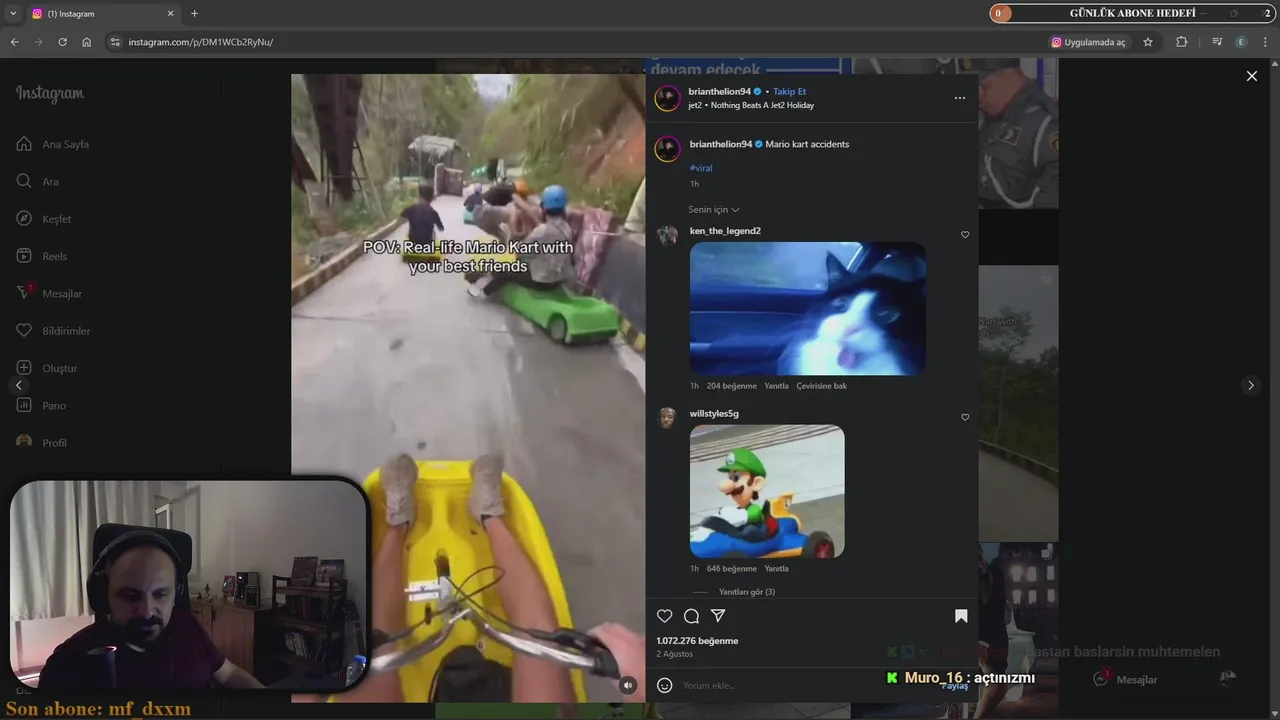Close the Instagram tab
This screenshot has height=720, width=1280.
point(170,14)
